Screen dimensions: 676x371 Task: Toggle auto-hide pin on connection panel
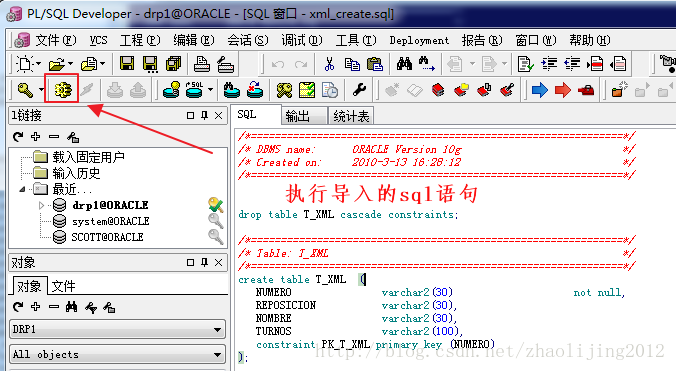coord(204,115)
